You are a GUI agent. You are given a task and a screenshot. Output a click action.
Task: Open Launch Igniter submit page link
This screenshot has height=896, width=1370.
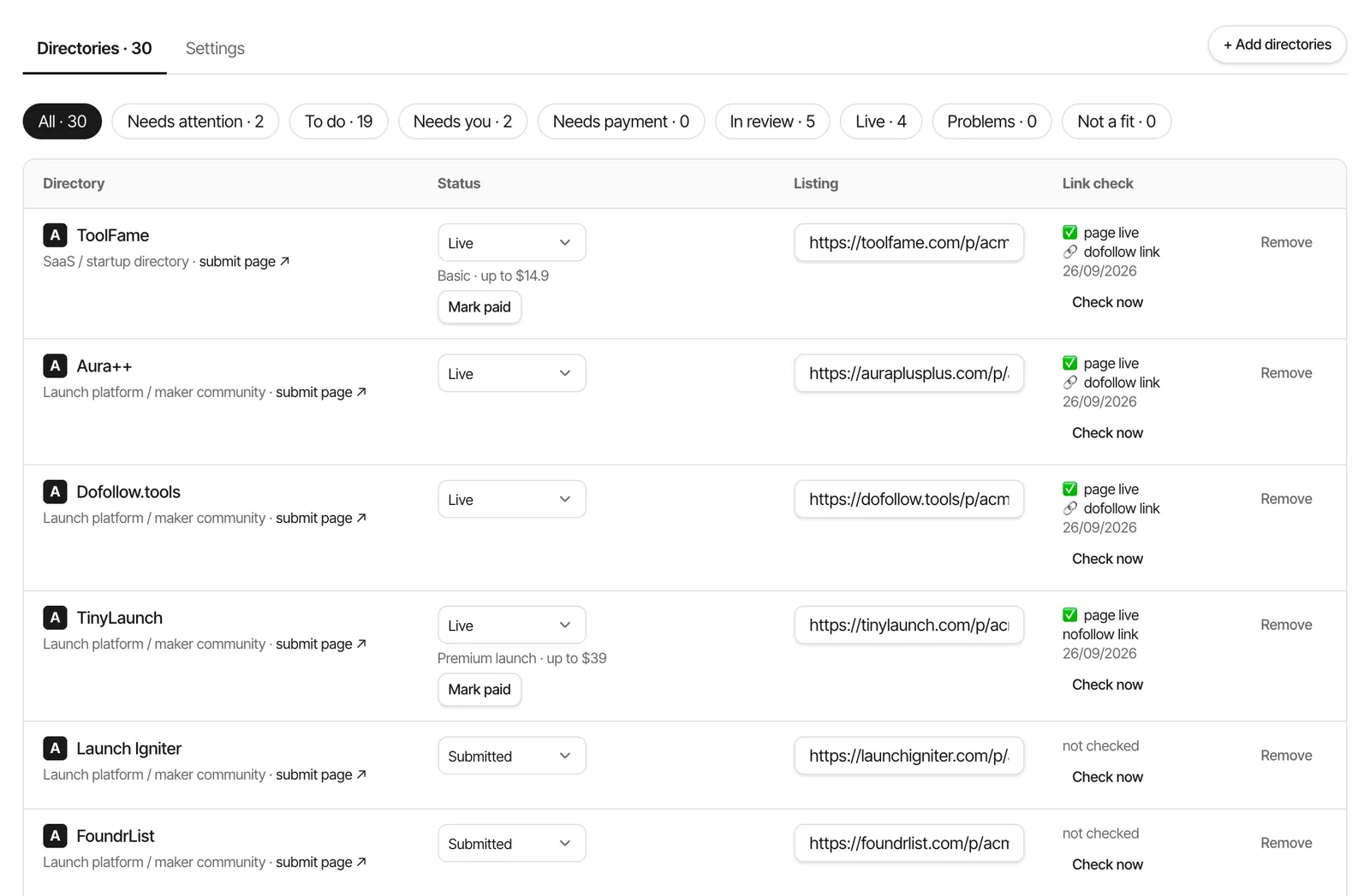tap(321, 774)
